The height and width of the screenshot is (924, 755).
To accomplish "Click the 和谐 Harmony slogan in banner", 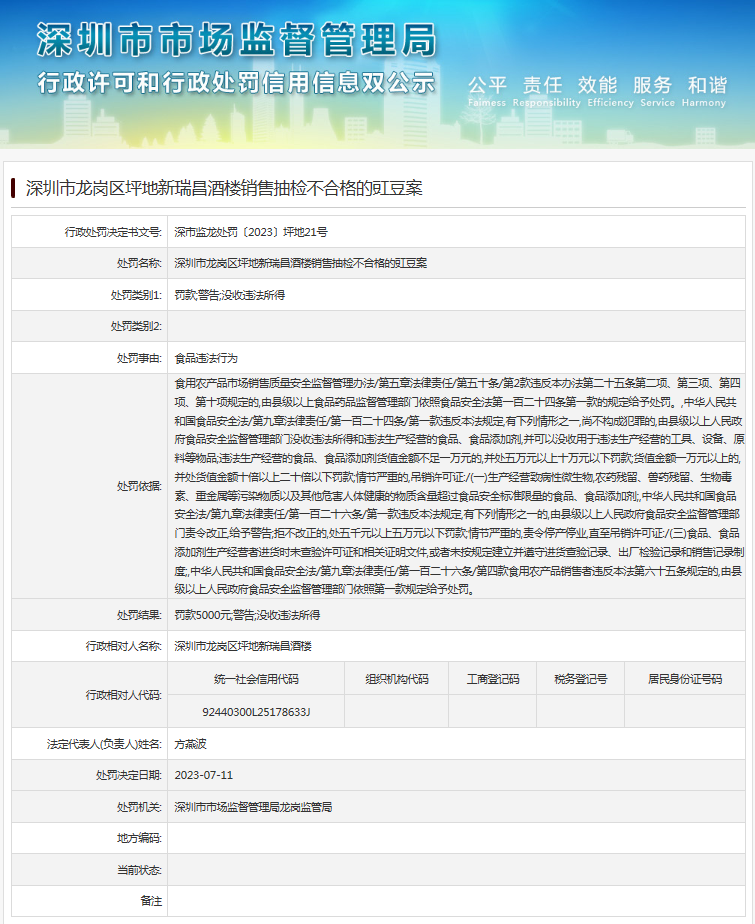I will [704, 91].
